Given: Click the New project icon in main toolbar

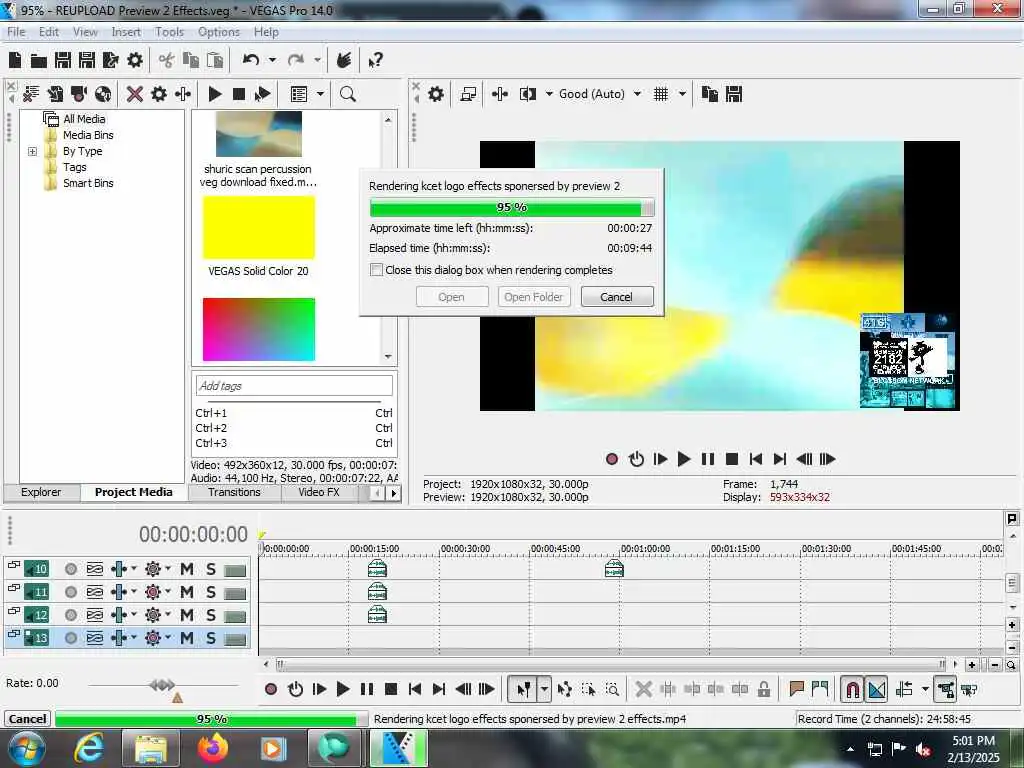Looking at the screenshot, I should (x=15, y=61).
